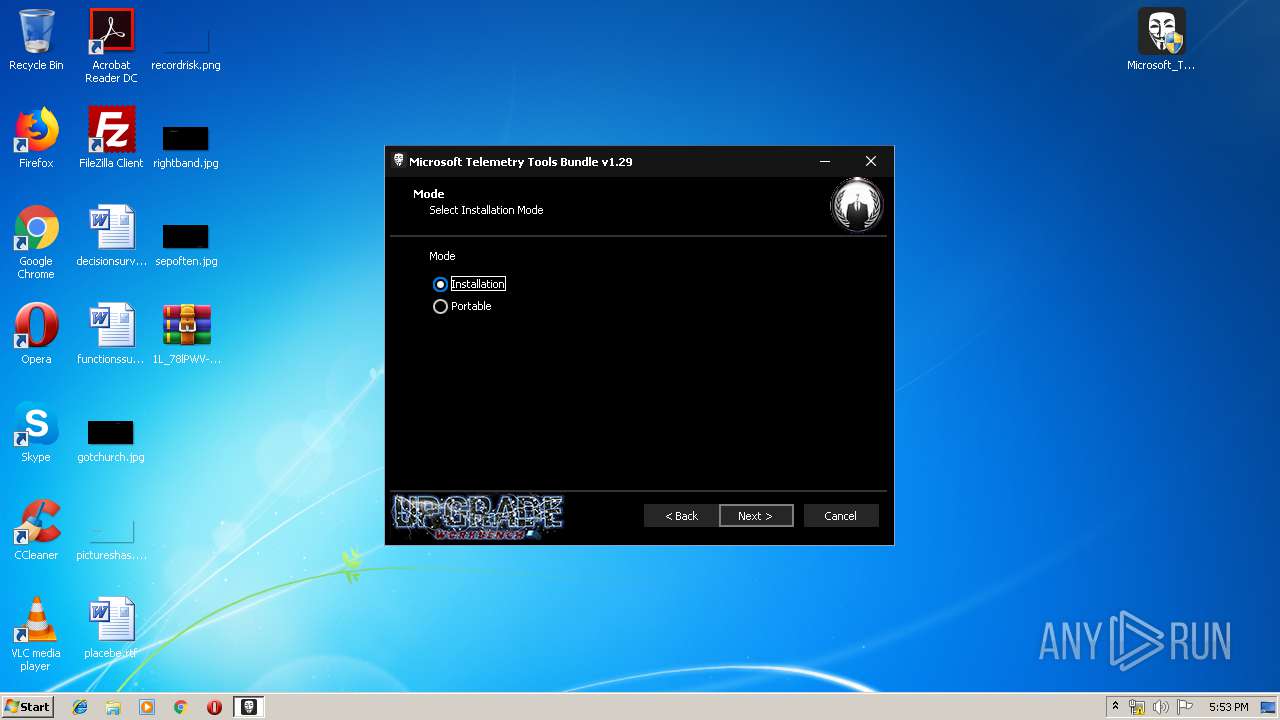This screenshot has height=720, width=1280.
Task: Open the Action Center flag icon
Action: tap(1185, 707)
